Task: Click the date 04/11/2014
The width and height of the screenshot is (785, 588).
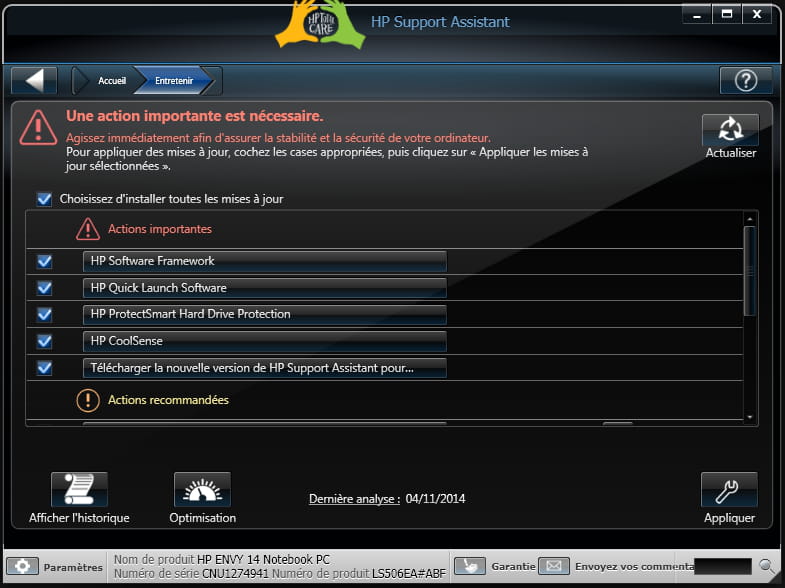Action: (x=435, y=499)
